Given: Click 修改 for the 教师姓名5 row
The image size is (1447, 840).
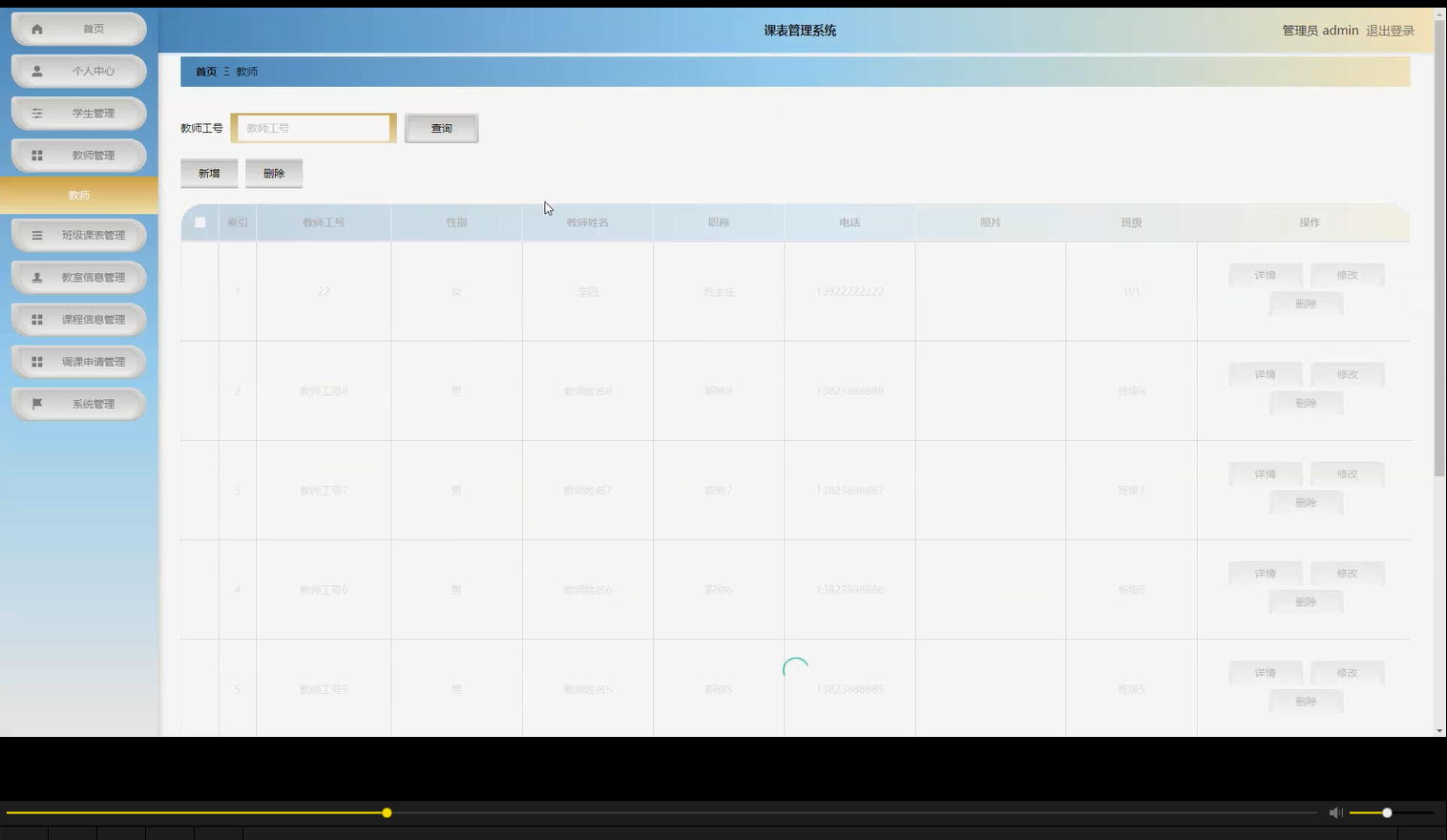Looking at the screenshot, I should click(x=1347, y=673).
